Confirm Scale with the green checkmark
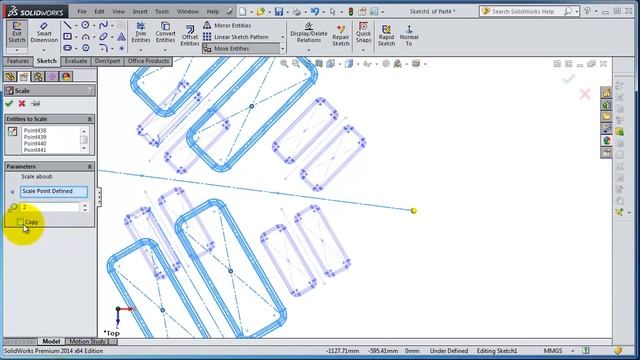The height and width of the screenshot is (360, 640). pyautogui.click(x=9, y=104)
